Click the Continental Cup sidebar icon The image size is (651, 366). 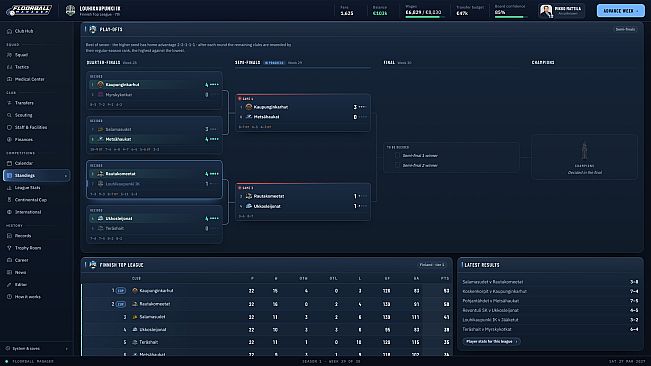coord(9,200)
